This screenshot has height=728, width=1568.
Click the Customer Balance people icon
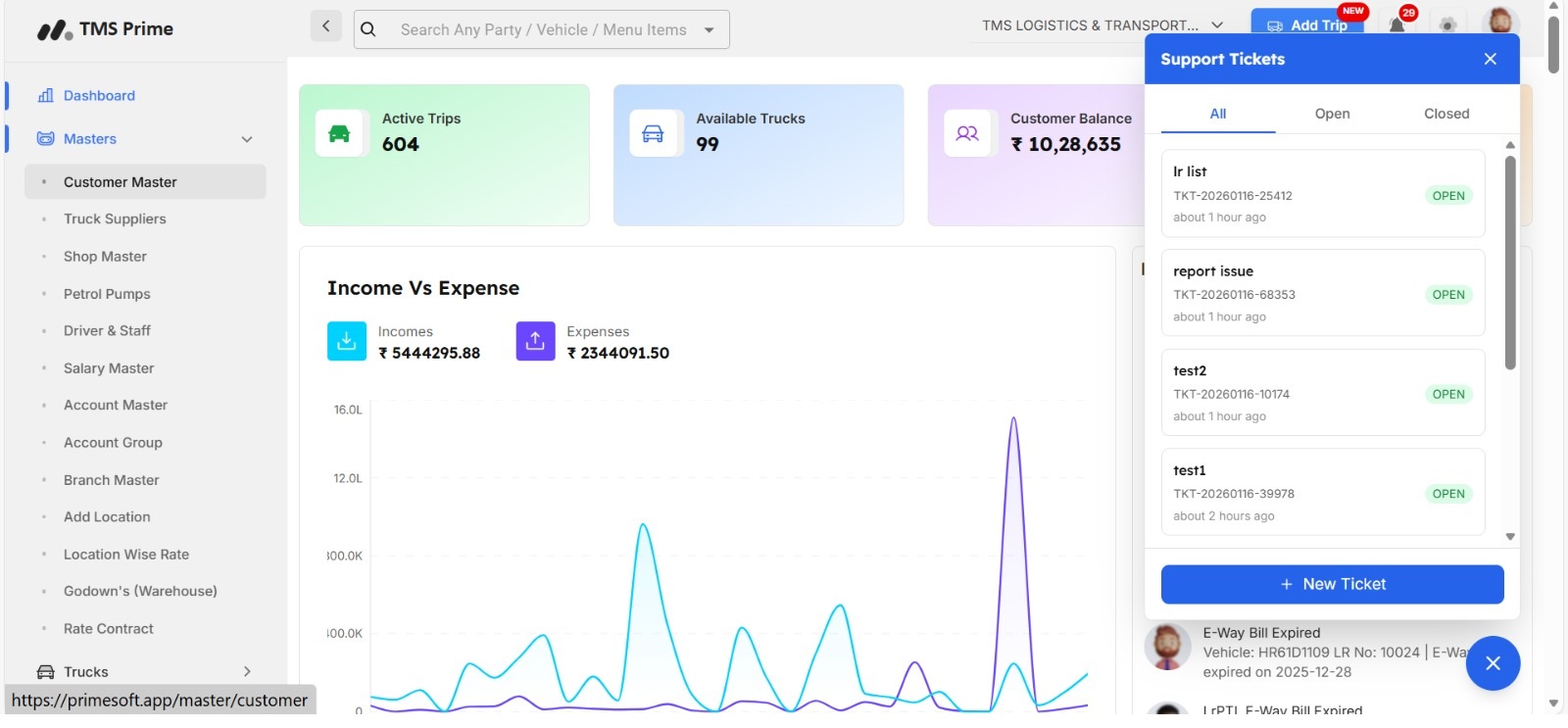pyautogui.click(x=967, y=134)
